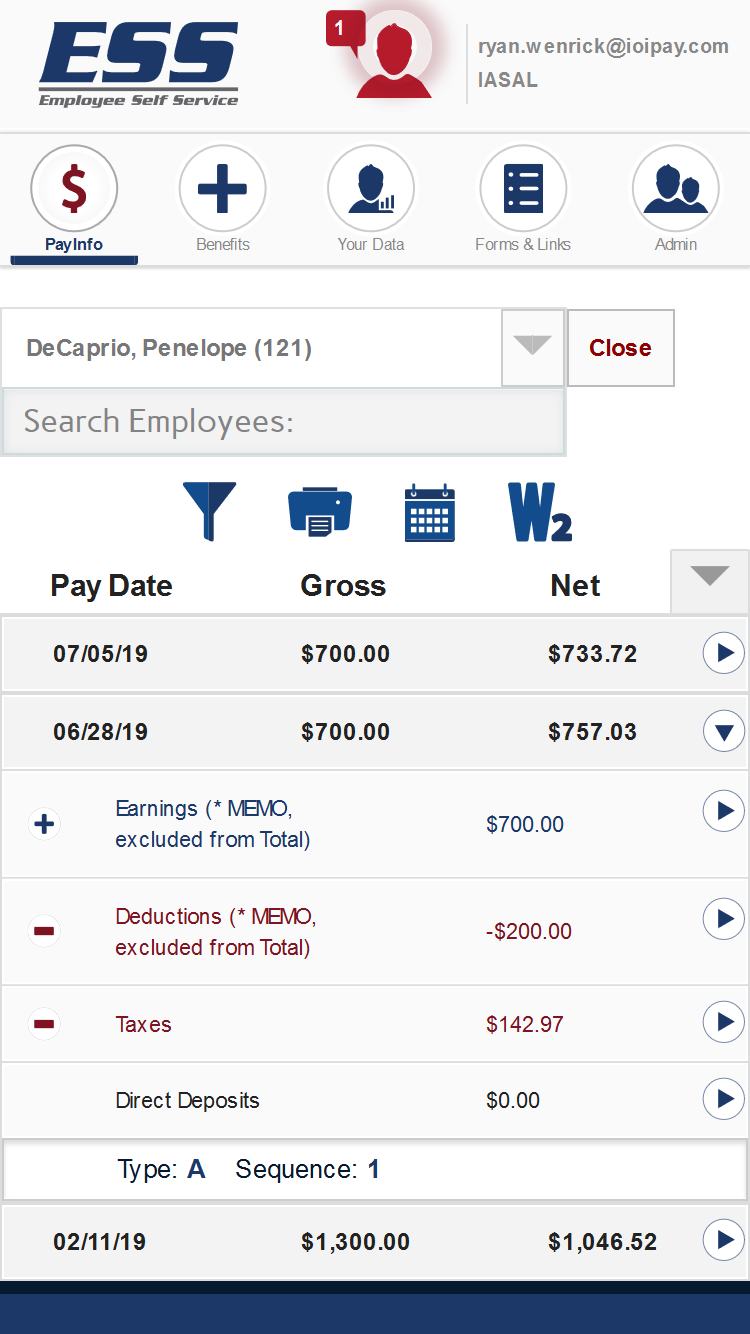Click the Search Employees input field
Screen dimensions: 750x1334
coord(283,421)
